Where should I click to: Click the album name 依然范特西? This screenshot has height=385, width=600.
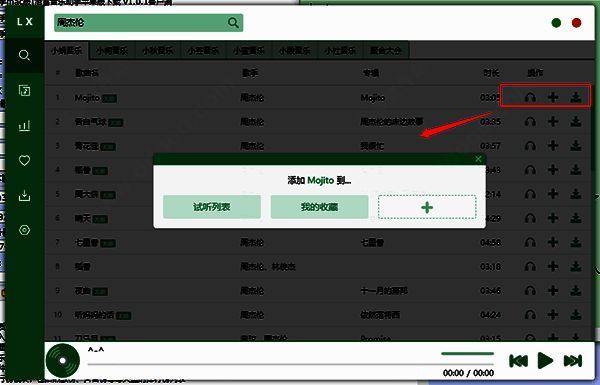pyautogui.click(x=380, y=315)
